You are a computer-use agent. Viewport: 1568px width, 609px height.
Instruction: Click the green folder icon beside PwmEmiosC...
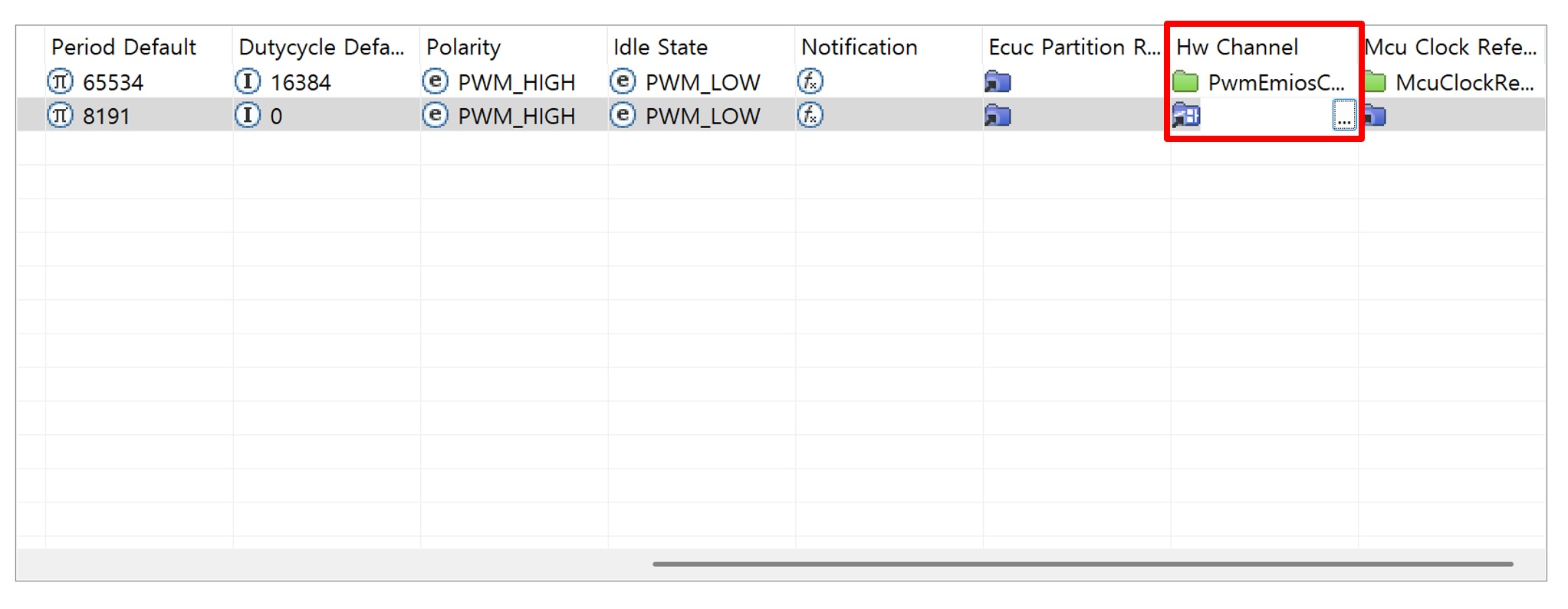click(x=1185, y=81)
